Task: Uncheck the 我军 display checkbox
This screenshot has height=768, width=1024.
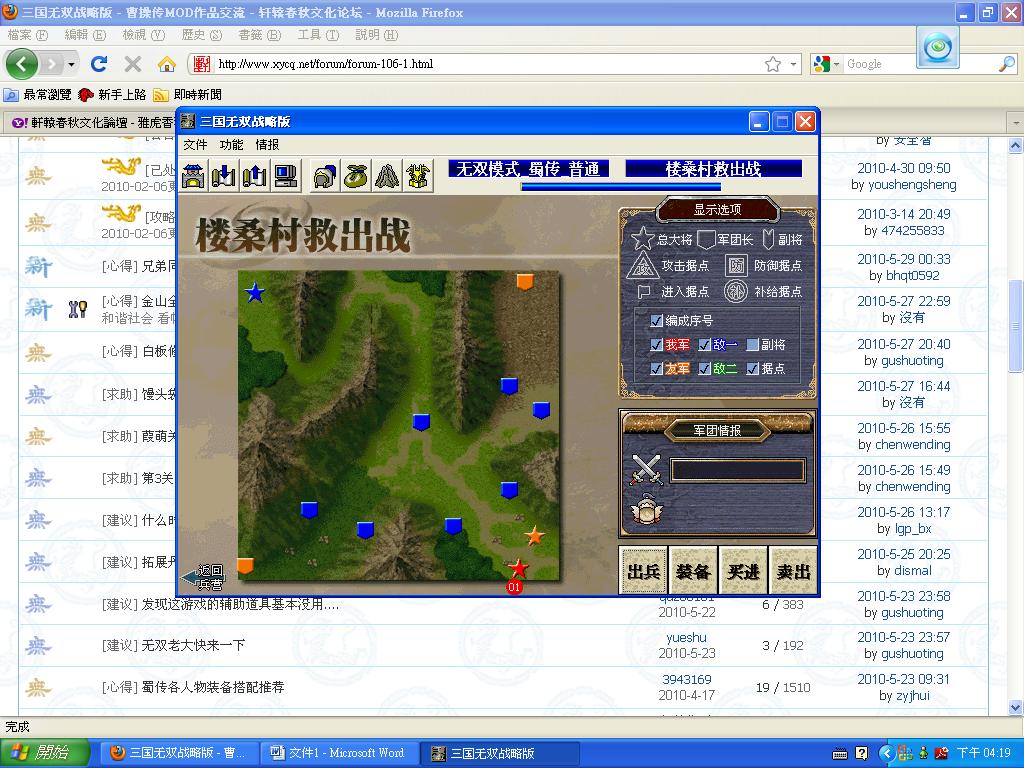Action: [x=657, y=345]
